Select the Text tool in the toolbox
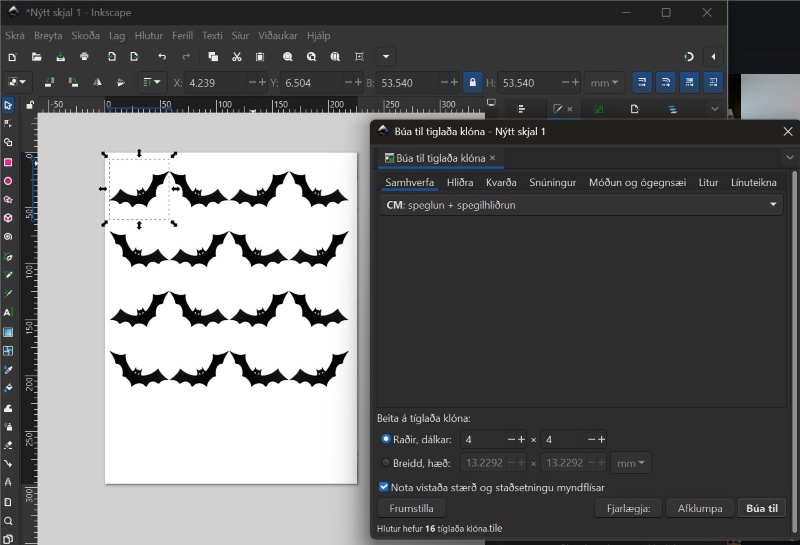The image size is (800, 545). click(x=8, y=313)
